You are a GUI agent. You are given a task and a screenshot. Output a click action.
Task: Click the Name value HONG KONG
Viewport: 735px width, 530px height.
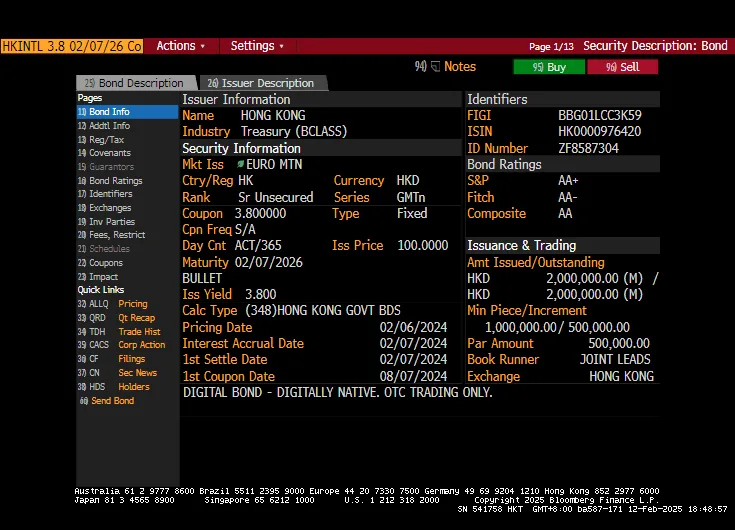(x=273, y=115)
